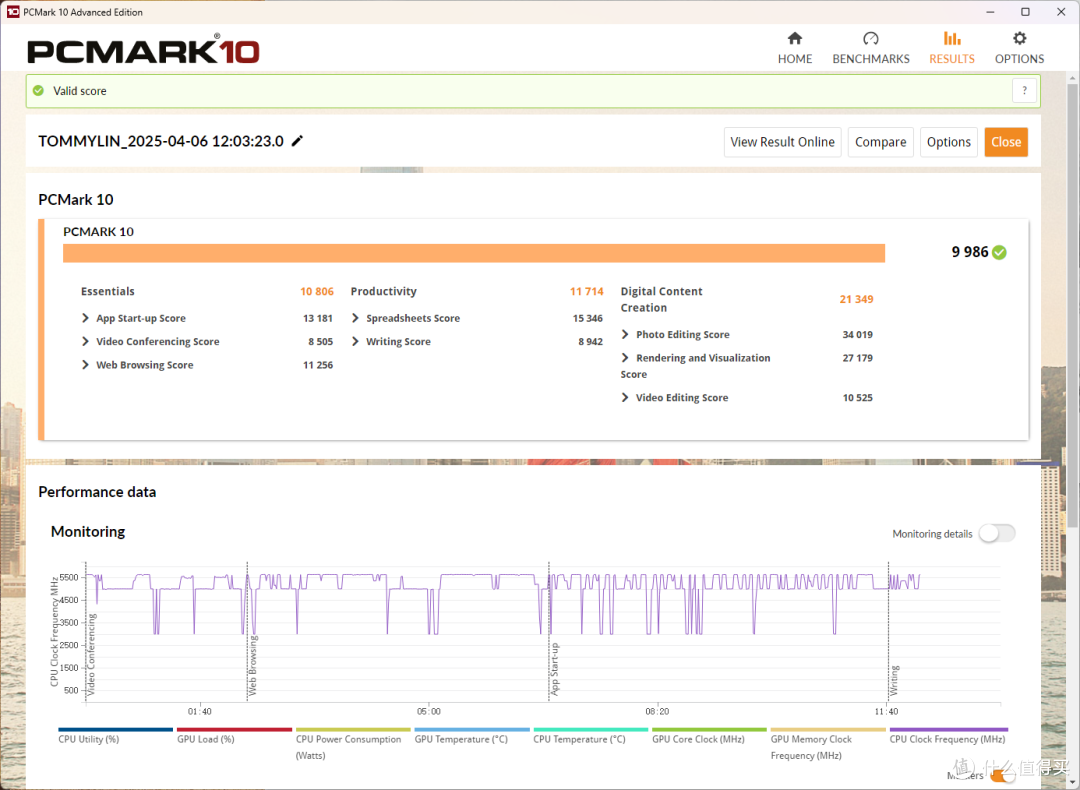Open the Options gear icon
The width and height of the screenshot is (1080, 790).
click(1019, 39)
